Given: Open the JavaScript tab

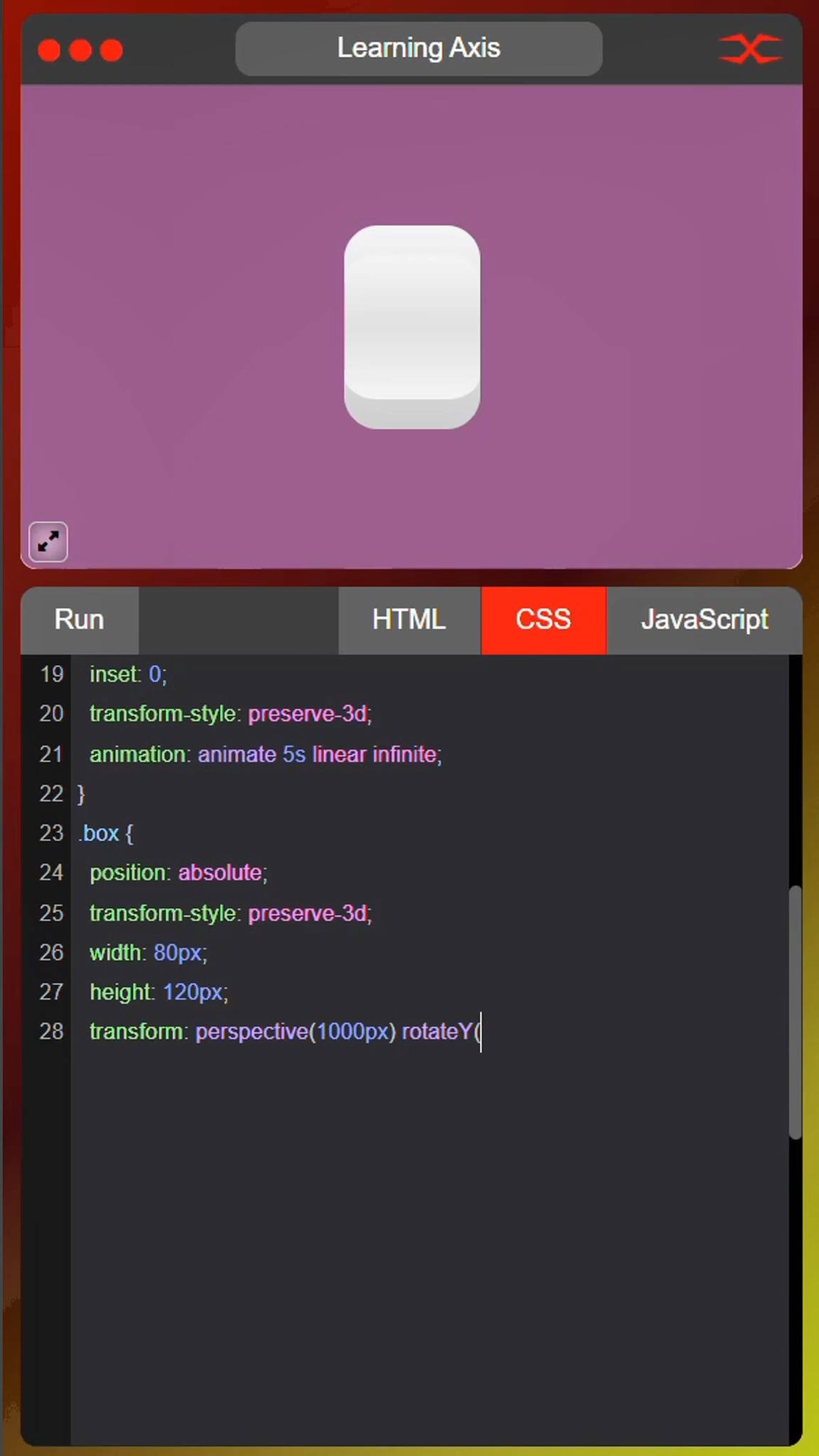Looking at the screenshot, I should 705,620.
